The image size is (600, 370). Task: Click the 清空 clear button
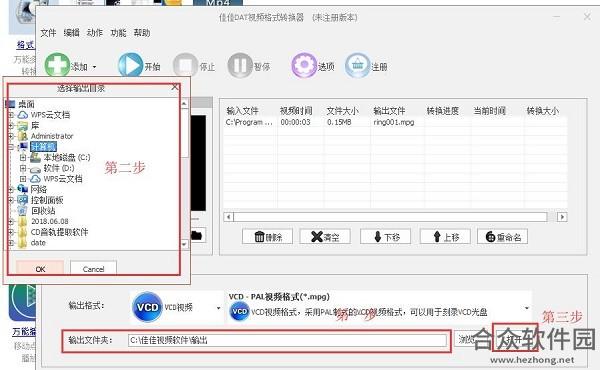point(325,237)
